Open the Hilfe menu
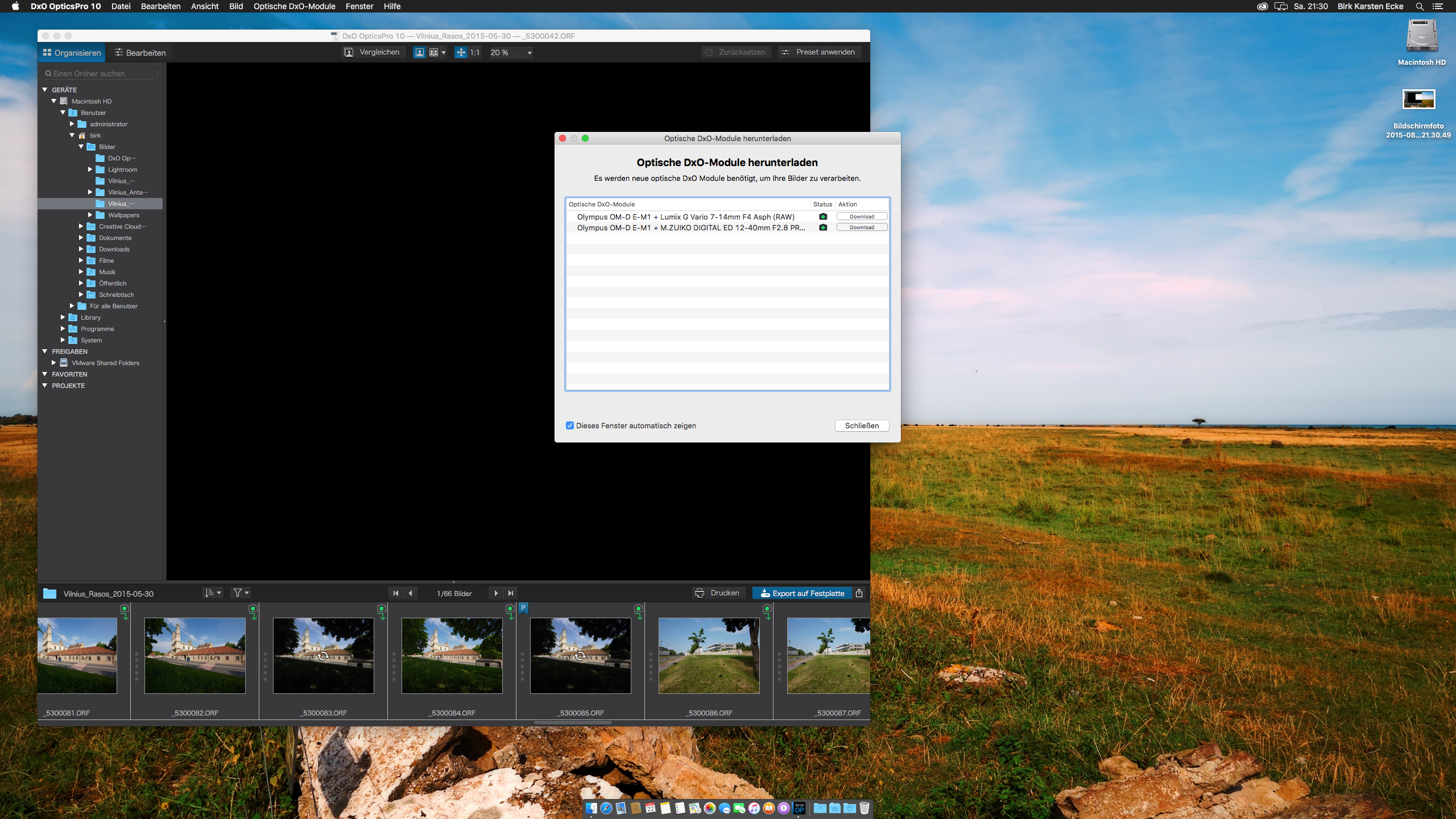 (392, 6)
